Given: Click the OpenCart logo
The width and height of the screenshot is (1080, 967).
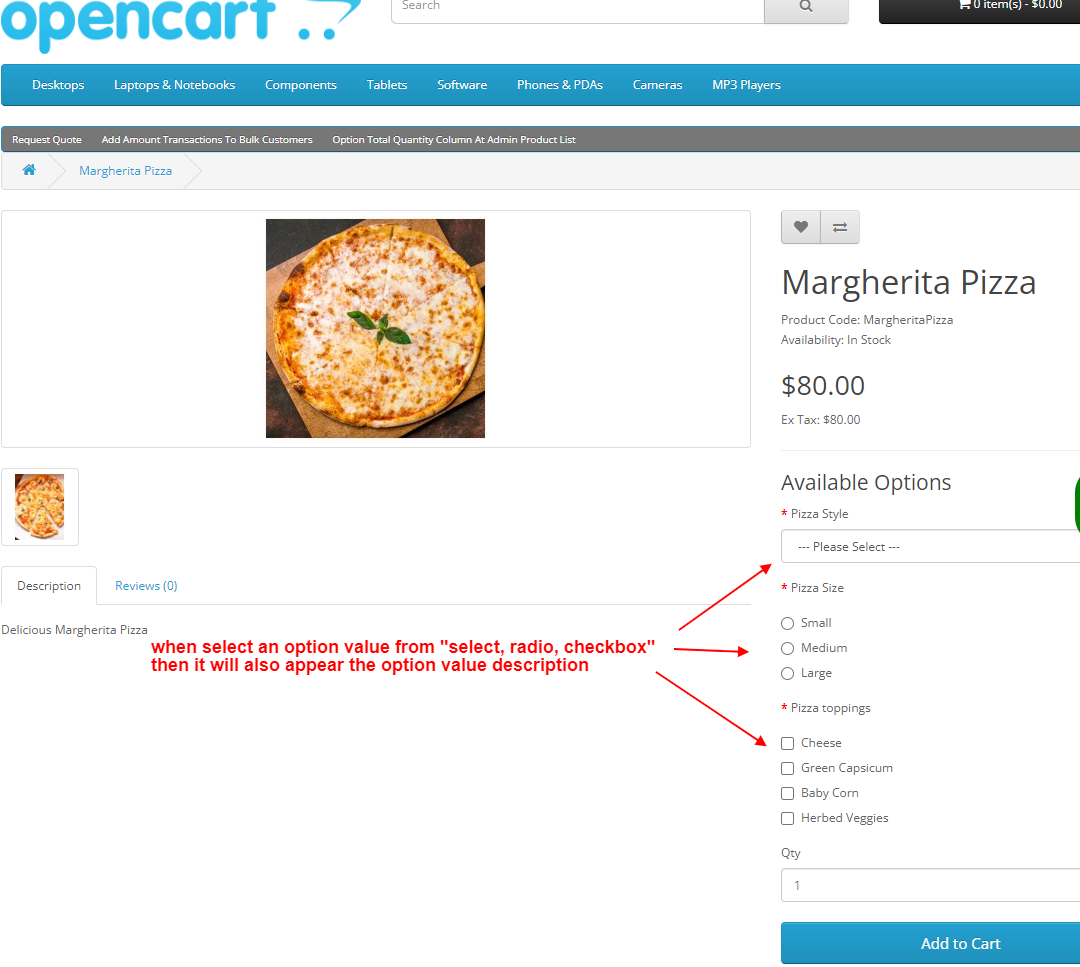Looking at the screenshot, I should [x=180, y=22].
